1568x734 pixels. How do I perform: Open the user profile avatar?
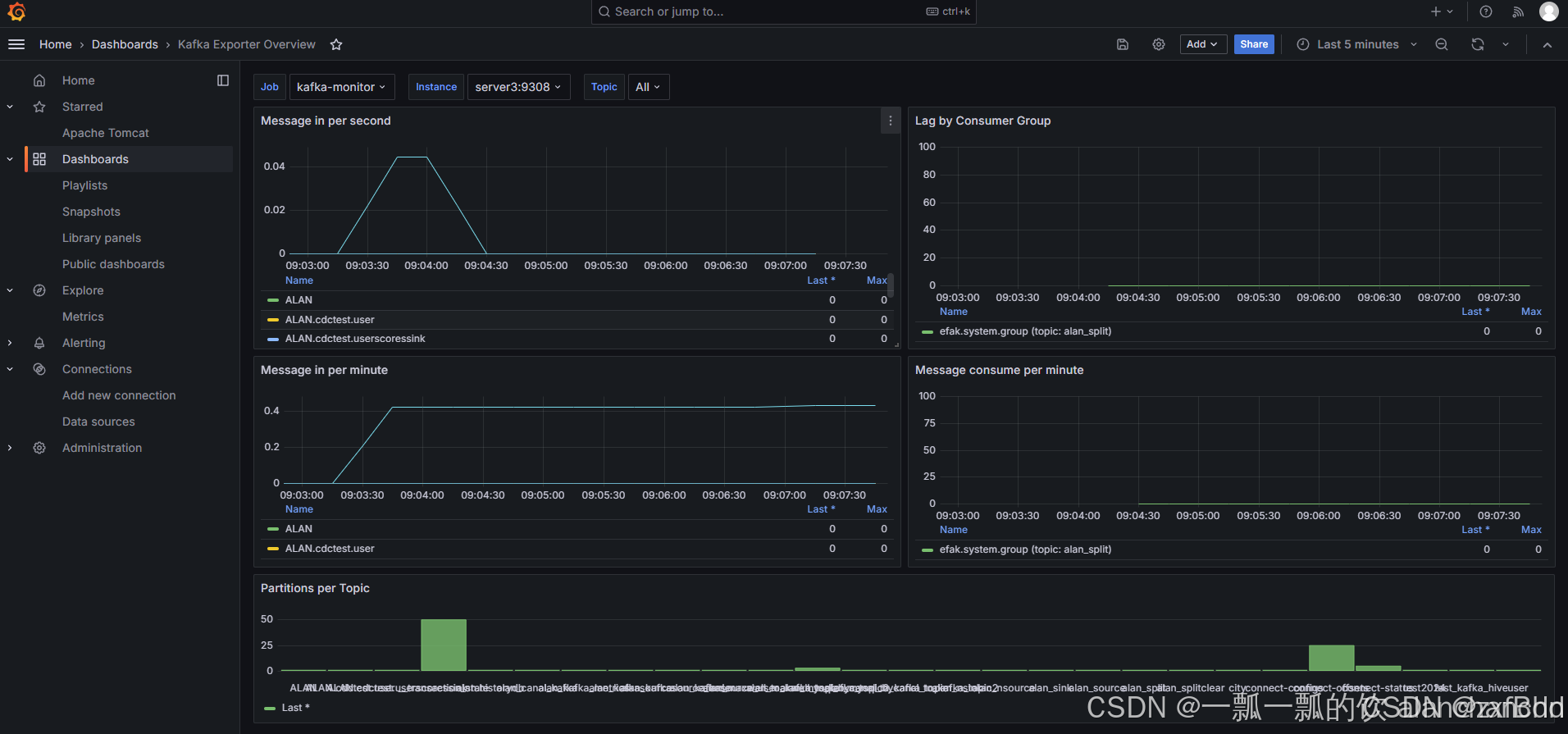[1549, 11]
